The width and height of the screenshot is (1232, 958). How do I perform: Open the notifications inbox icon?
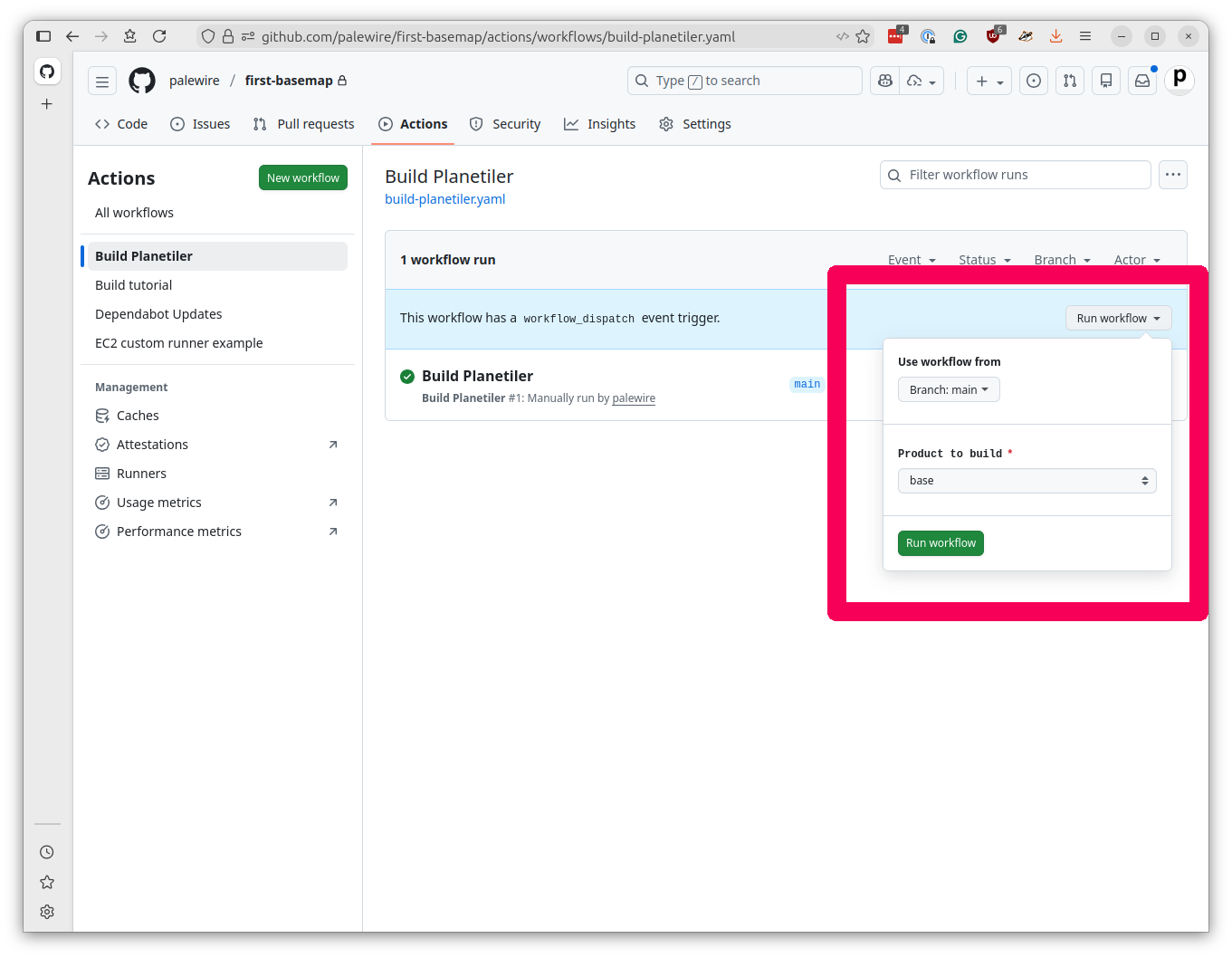[x=1141, y=81]
